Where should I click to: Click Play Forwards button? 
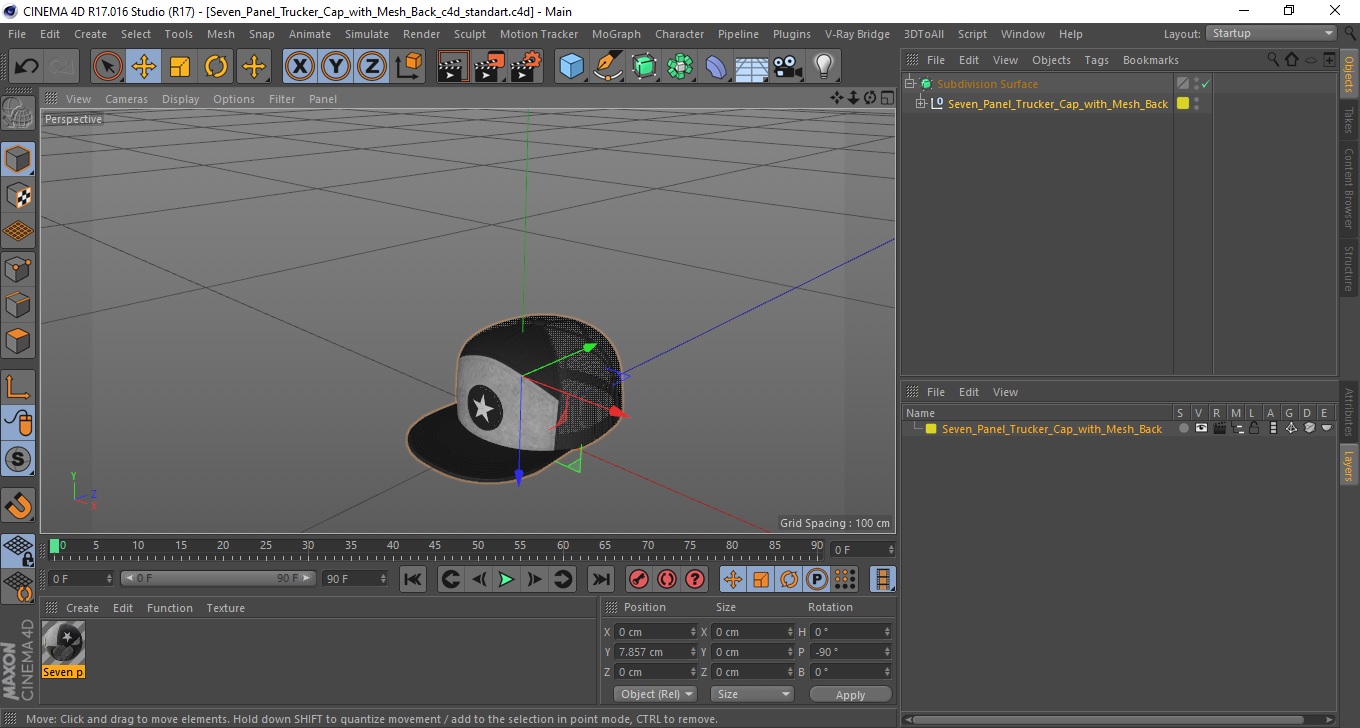point(507,579)
